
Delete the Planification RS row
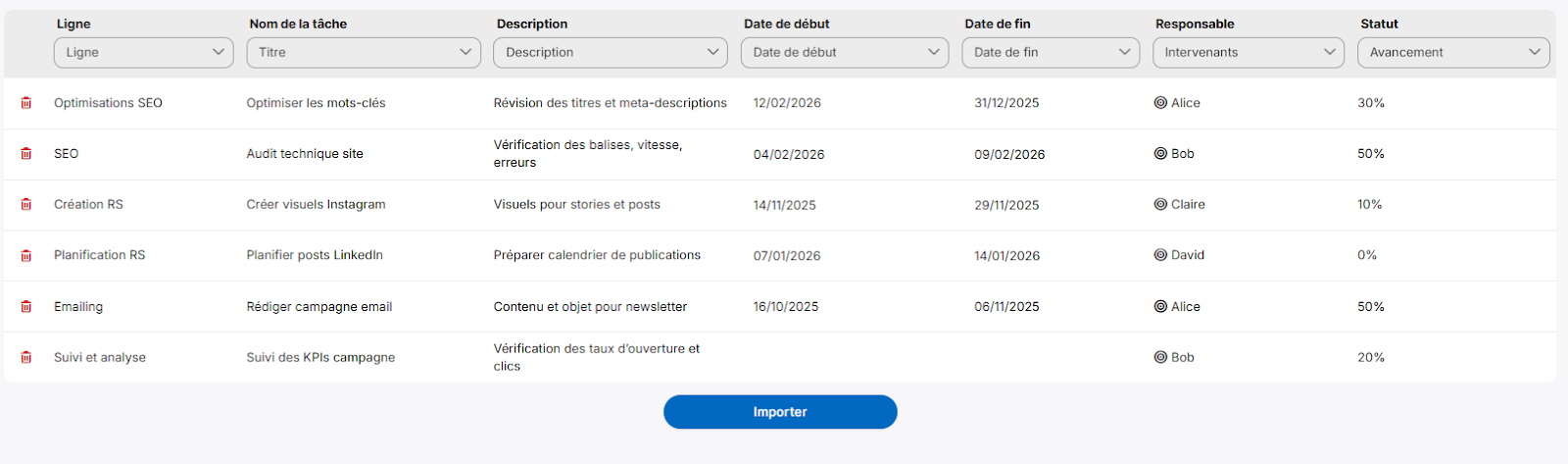(26, 256)
